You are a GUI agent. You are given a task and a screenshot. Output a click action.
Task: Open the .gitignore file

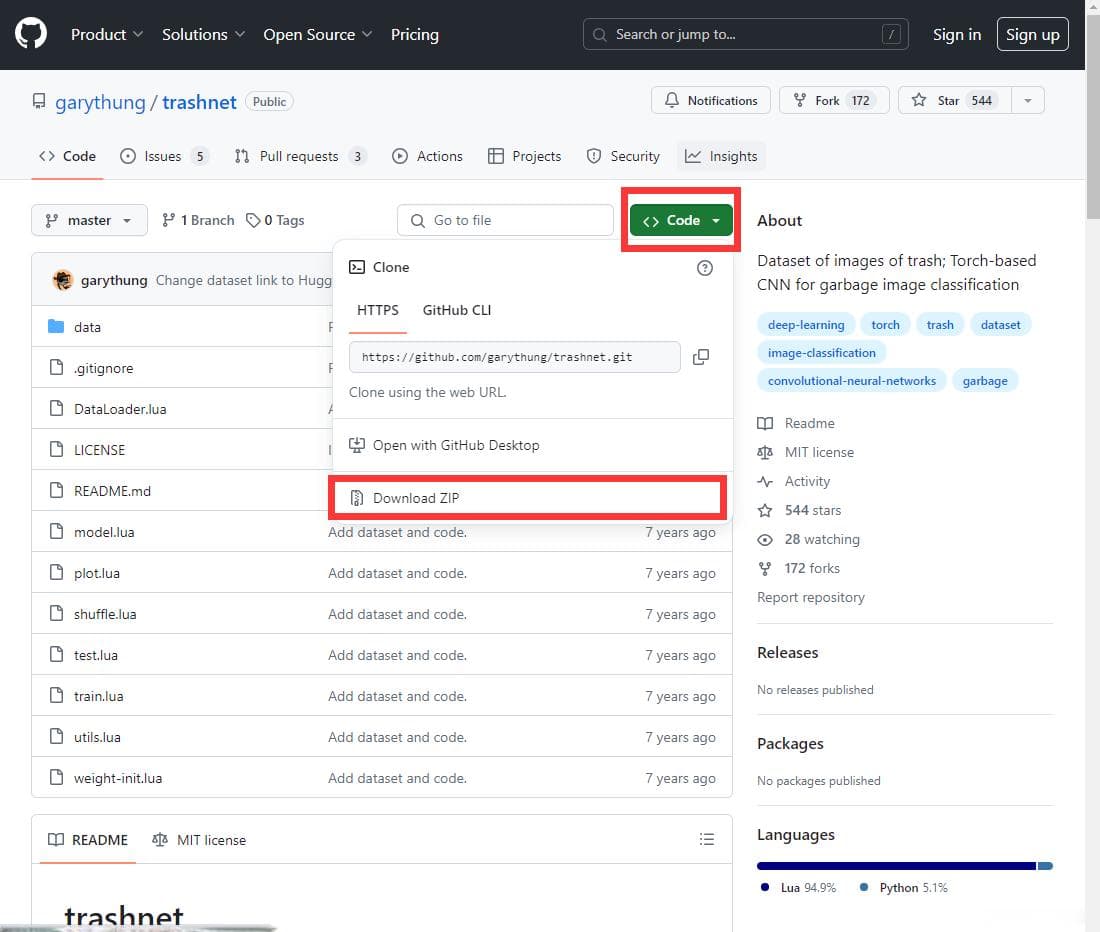[x=104, y=368]
